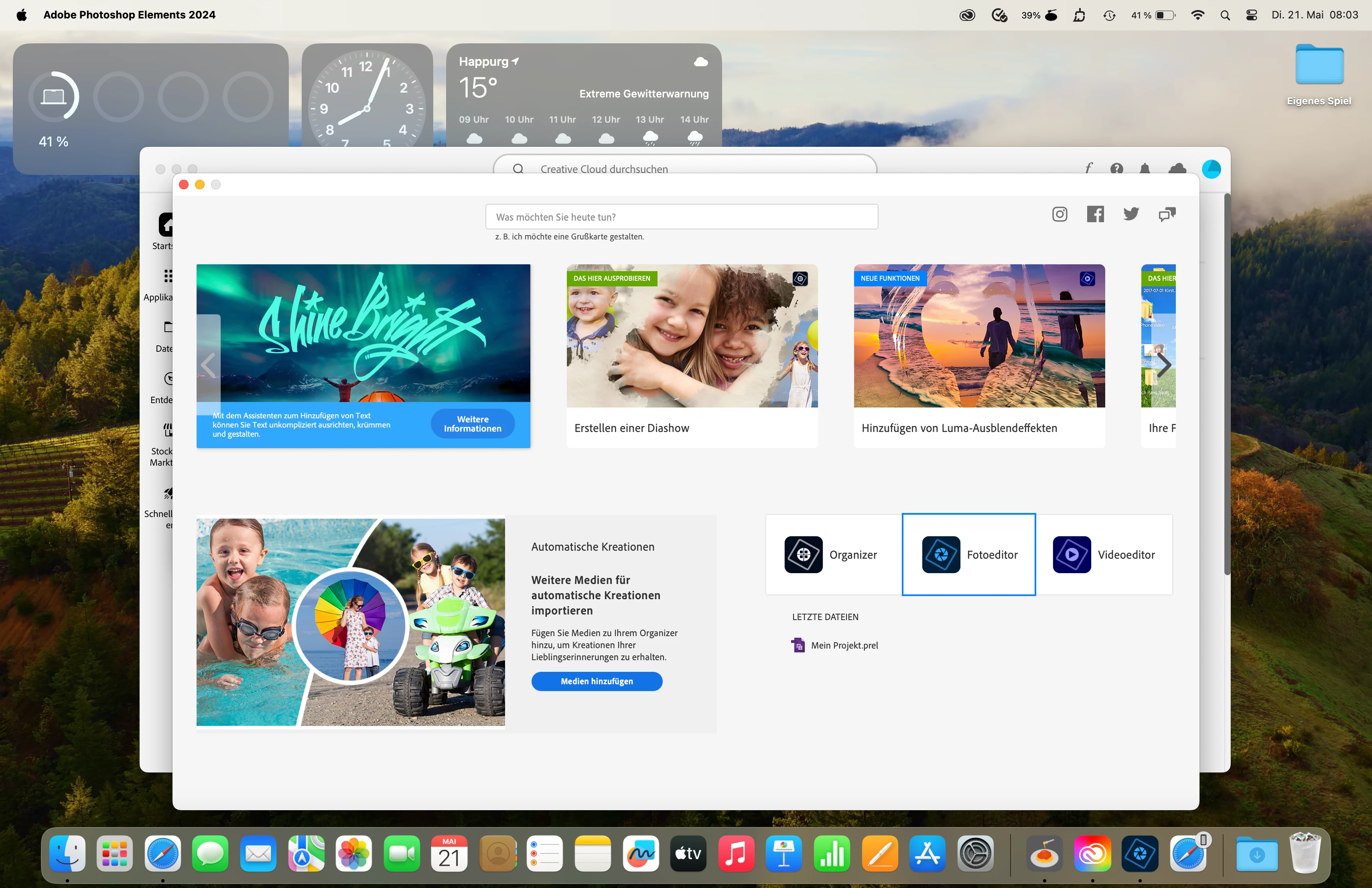Open Adobe Photoshop Elements 2024 menu
Viewport: 1372px width, 888px height.
(129, 15)
